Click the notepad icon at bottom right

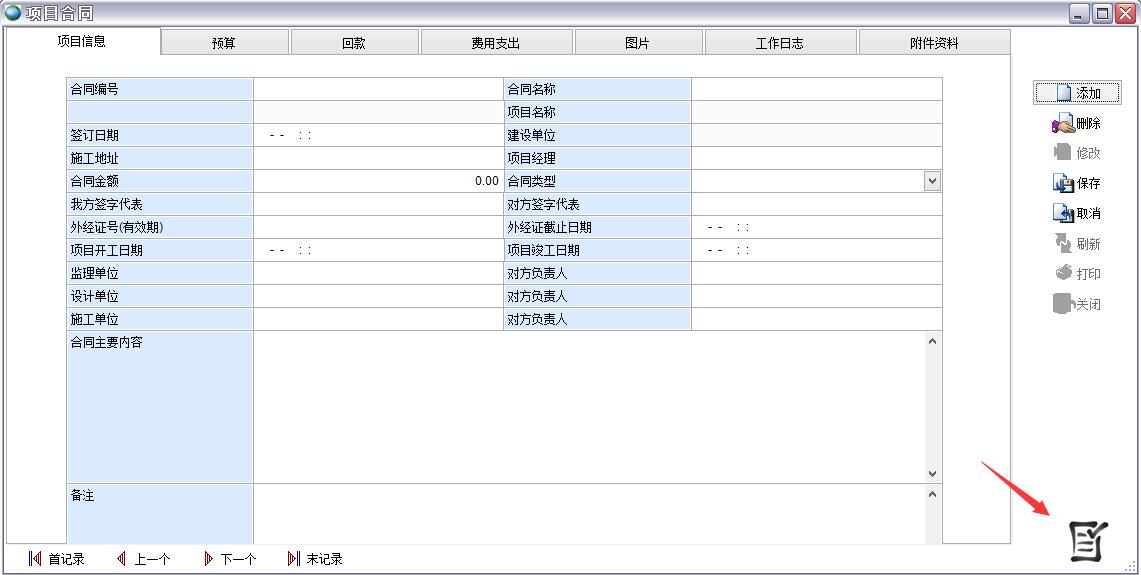(1088, 541)
